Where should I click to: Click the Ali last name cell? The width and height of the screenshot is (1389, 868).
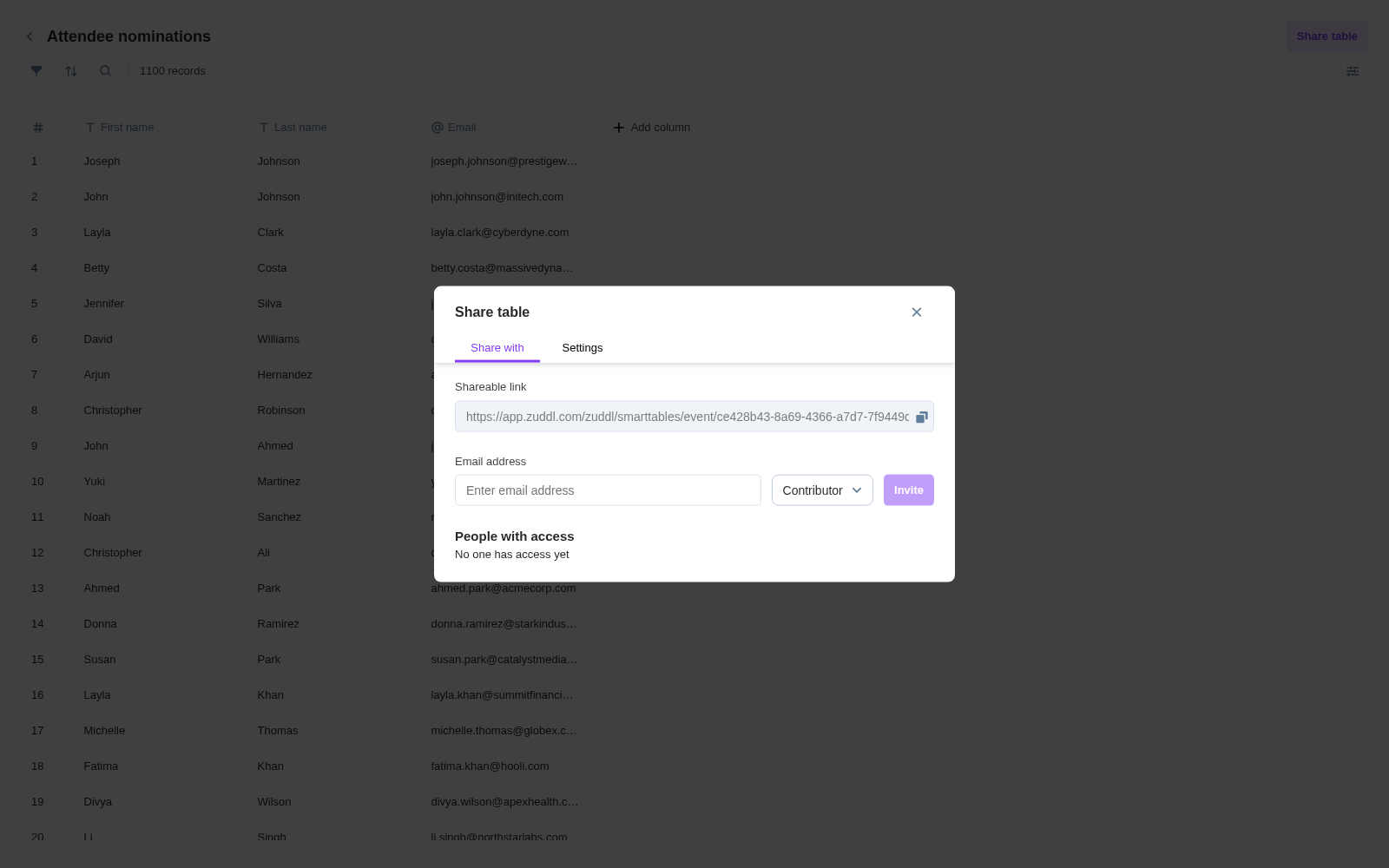pyautogui.click(x=334, y=553)
